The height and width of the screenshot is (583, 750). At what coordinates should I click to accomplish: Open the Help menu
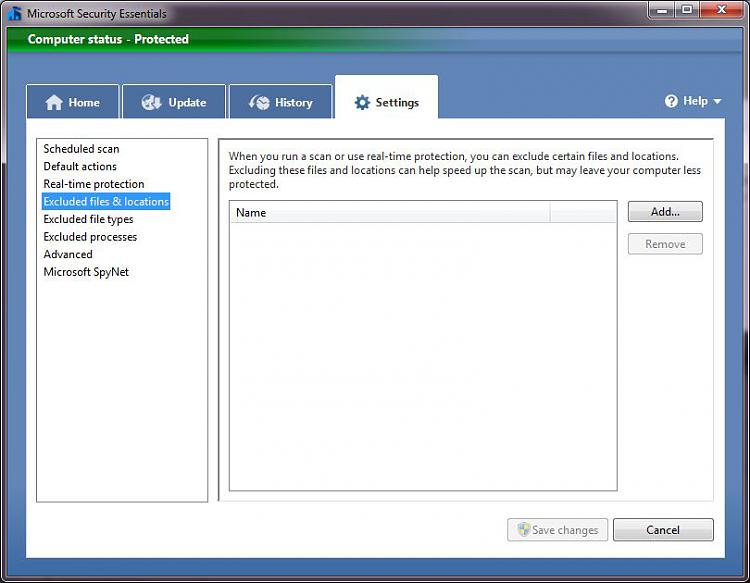693,101
